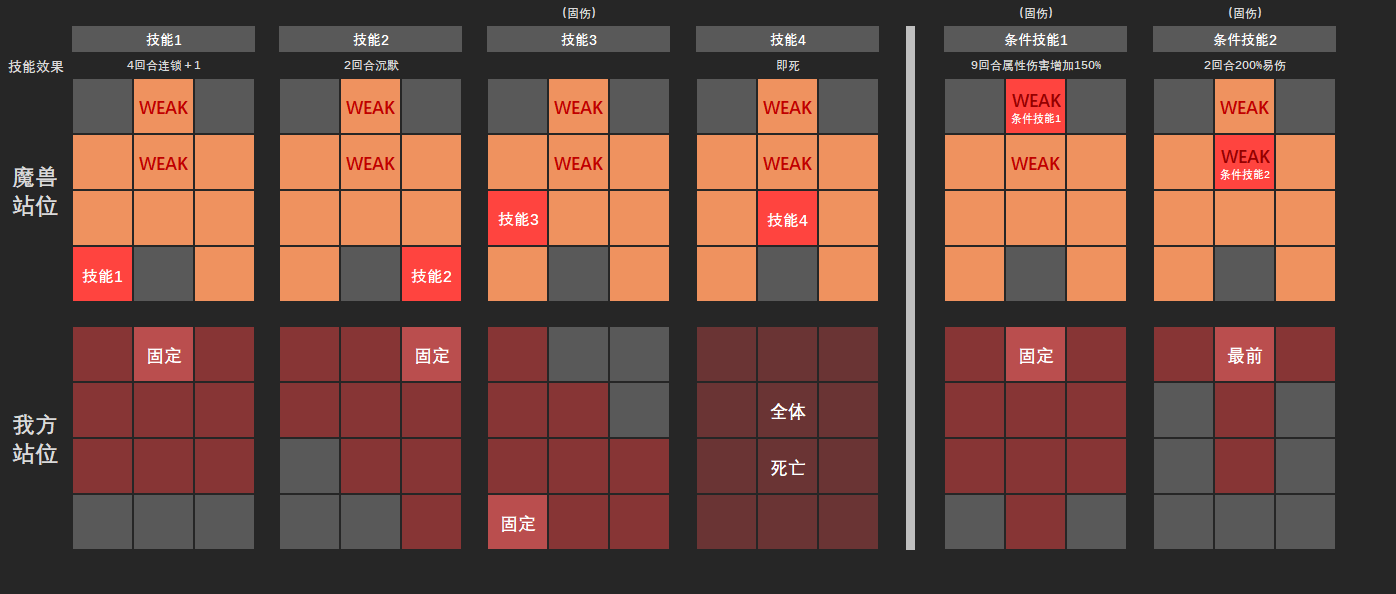The width and height of the screenshot is (1396, 594).
Task: Select the 最前 cell in ally grid
Action: 1244,355
